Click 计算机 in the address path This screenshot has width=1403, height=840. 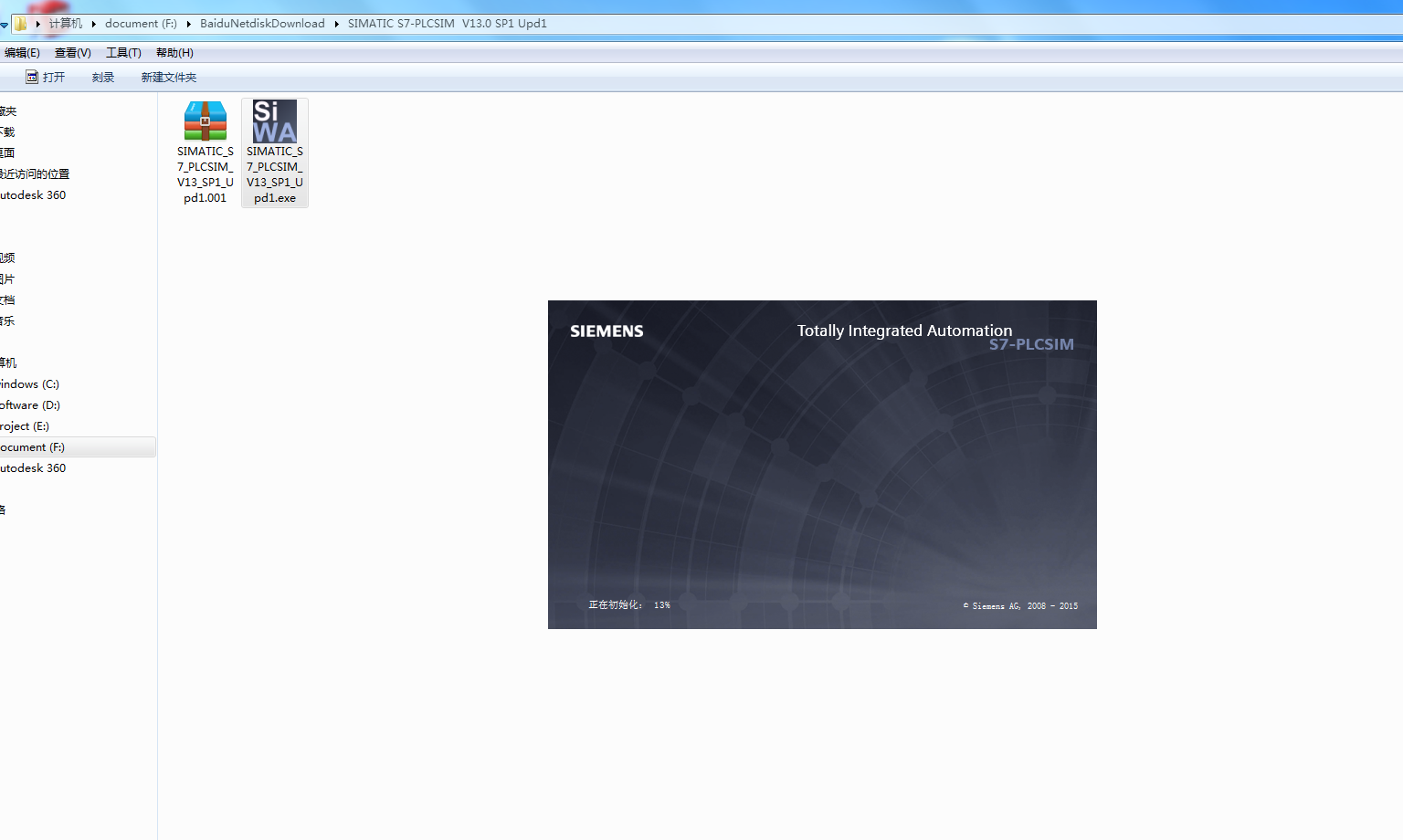[x=66, y=24]
